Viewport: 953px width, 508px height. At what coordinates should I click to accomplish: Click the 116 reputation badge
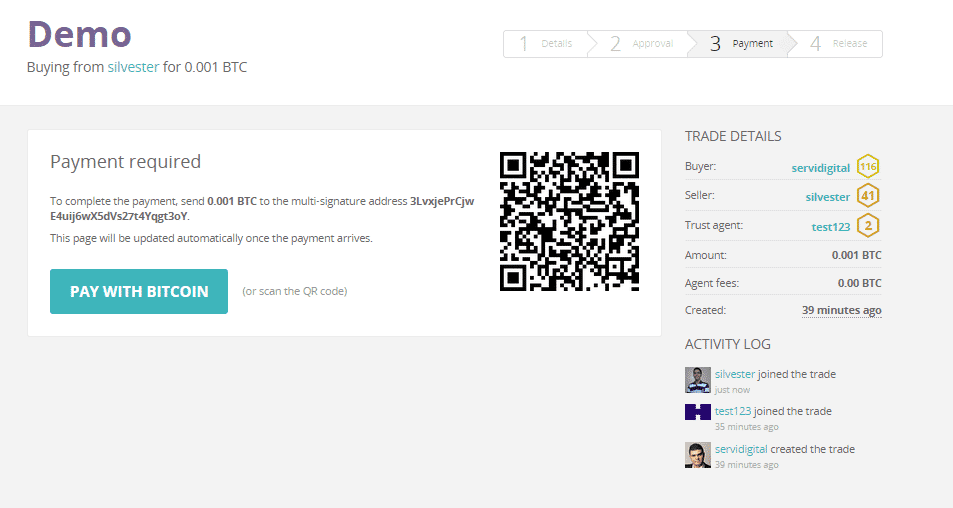868,166
